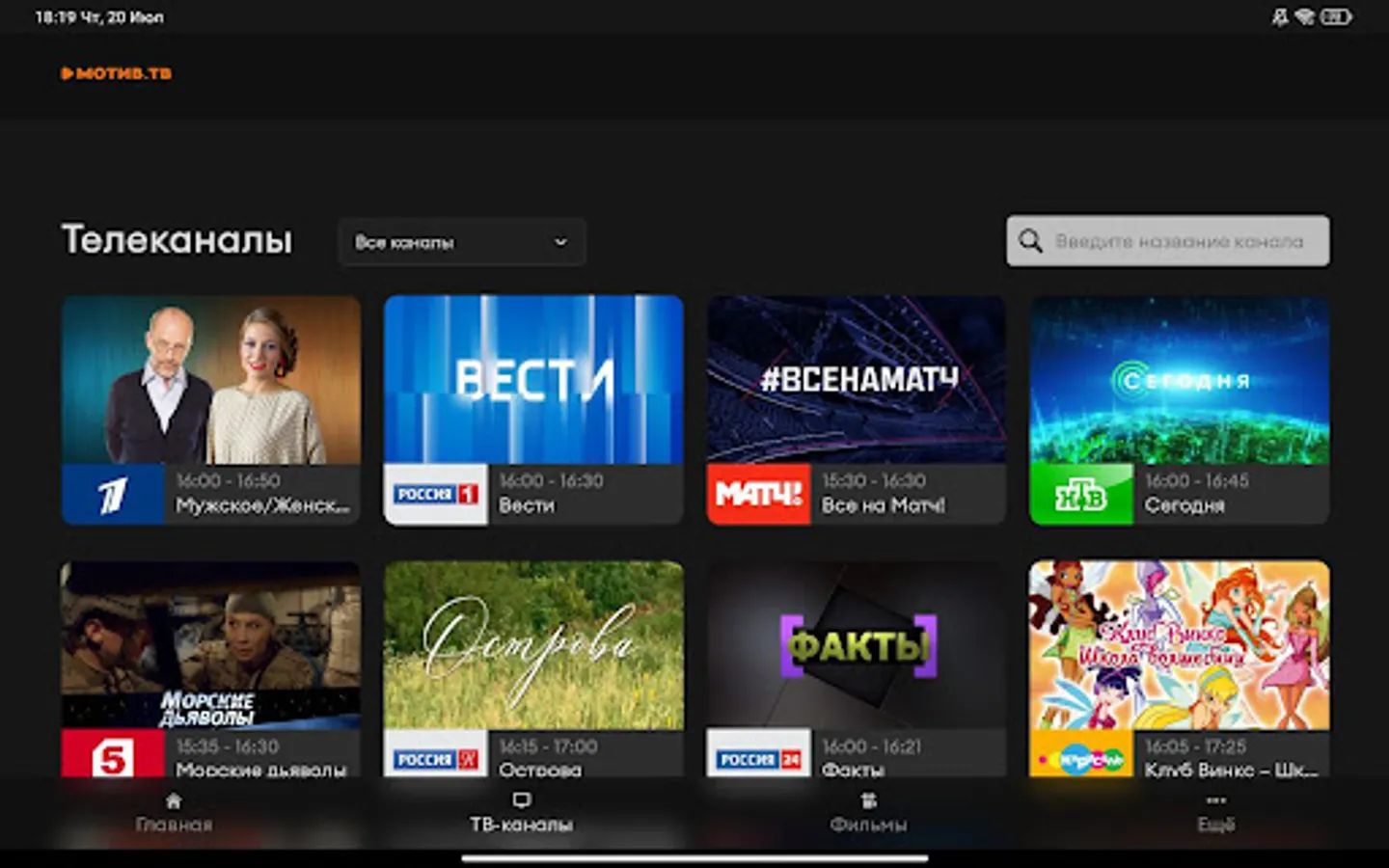The height and width of the screenshot is (868, 1389).
Task: Open the НТВ channel logo
Action: click(1081, 495)
